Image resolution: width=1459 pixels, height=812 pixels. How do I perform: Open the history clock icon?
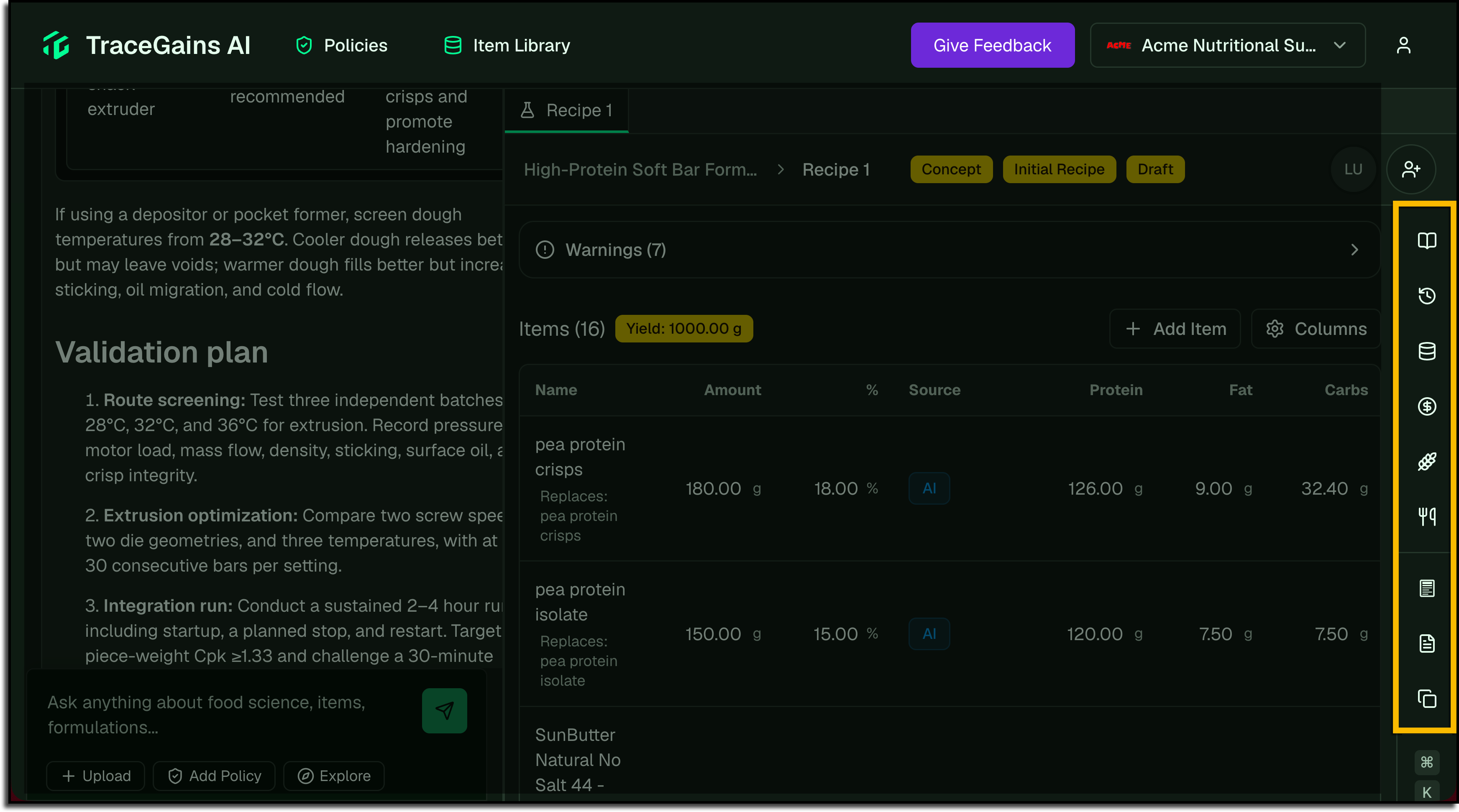click(1427, 296)
